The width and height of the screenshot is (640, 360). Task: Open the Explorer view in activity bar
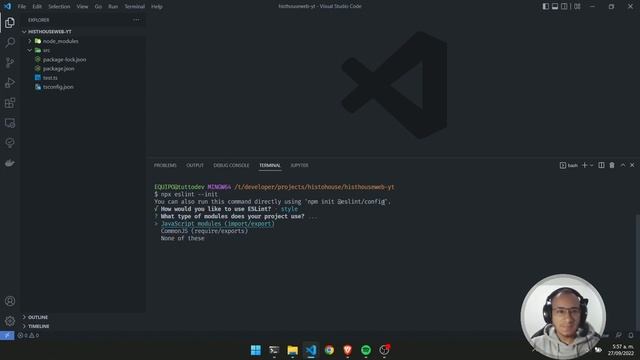point(10,22)
